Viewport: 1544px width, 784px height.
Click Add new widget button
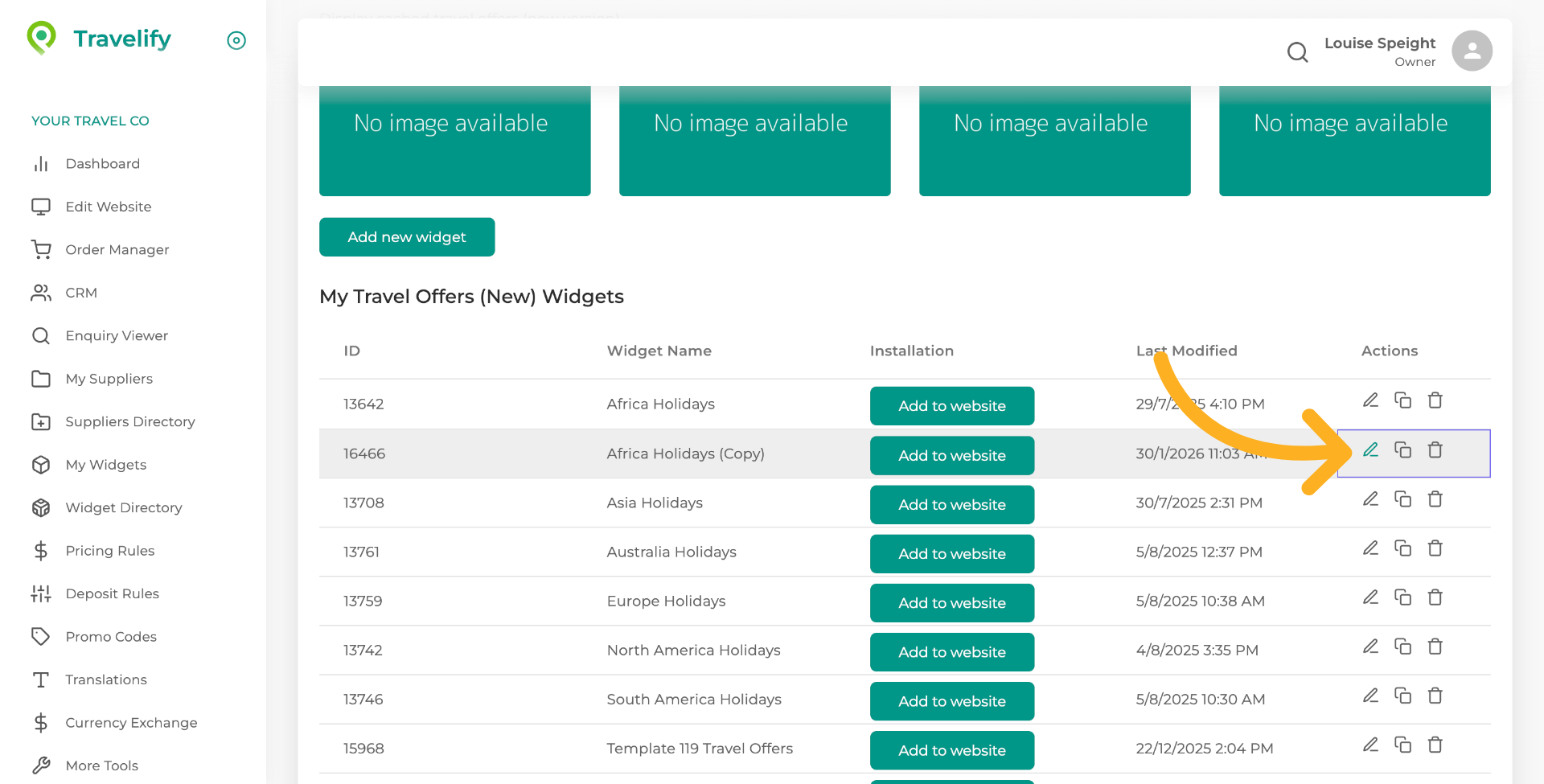pos(407,237)
